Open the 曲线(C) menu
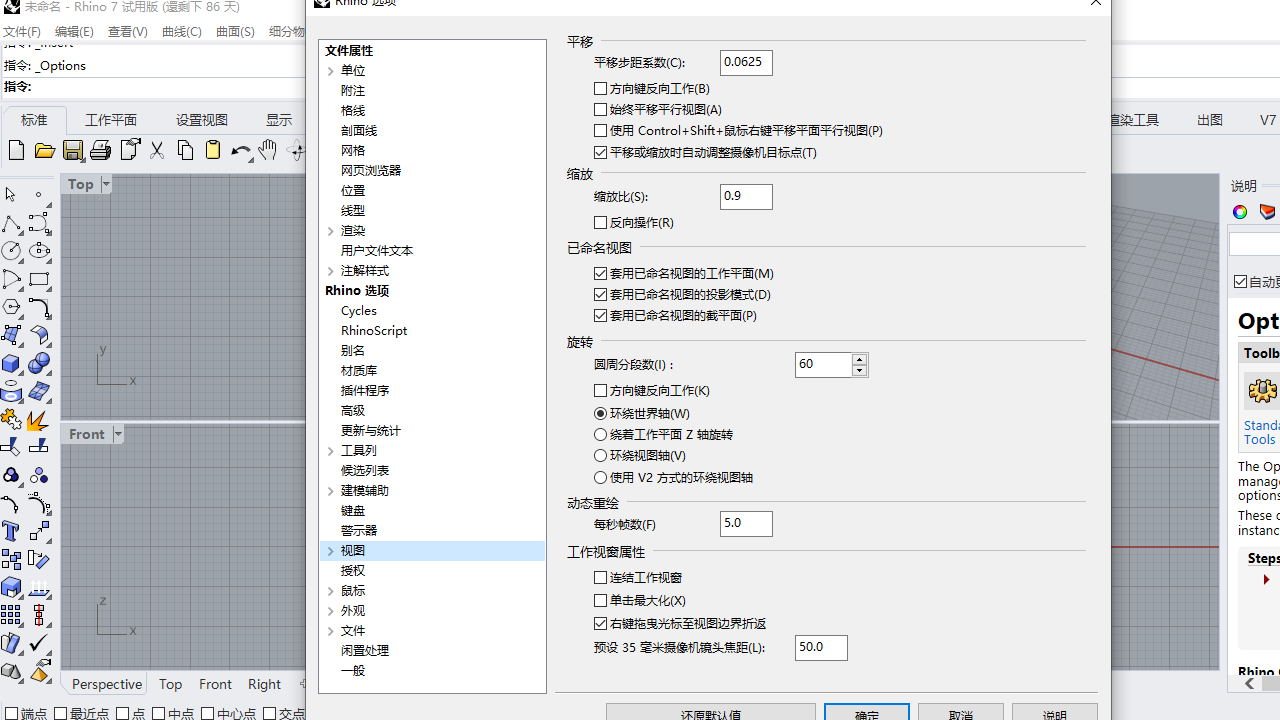This screenshot has width=1280, height=720. click(x=181, y=32)
